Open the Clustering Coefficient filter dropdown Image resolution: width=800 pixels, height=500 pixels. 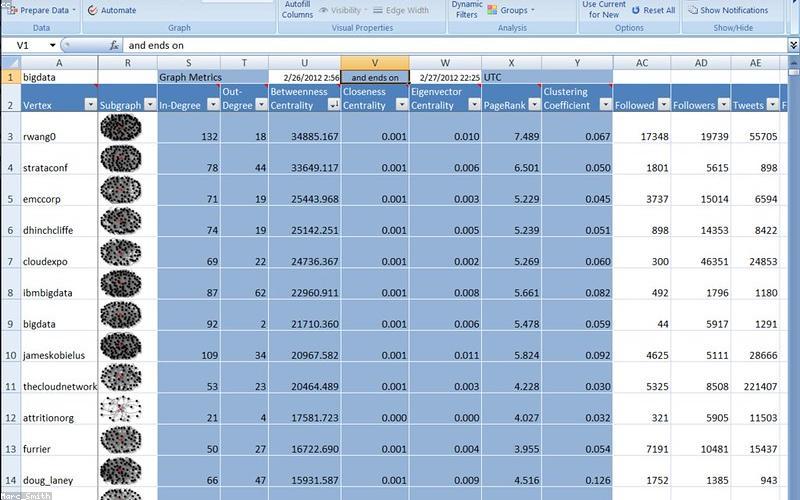[606, 105]
